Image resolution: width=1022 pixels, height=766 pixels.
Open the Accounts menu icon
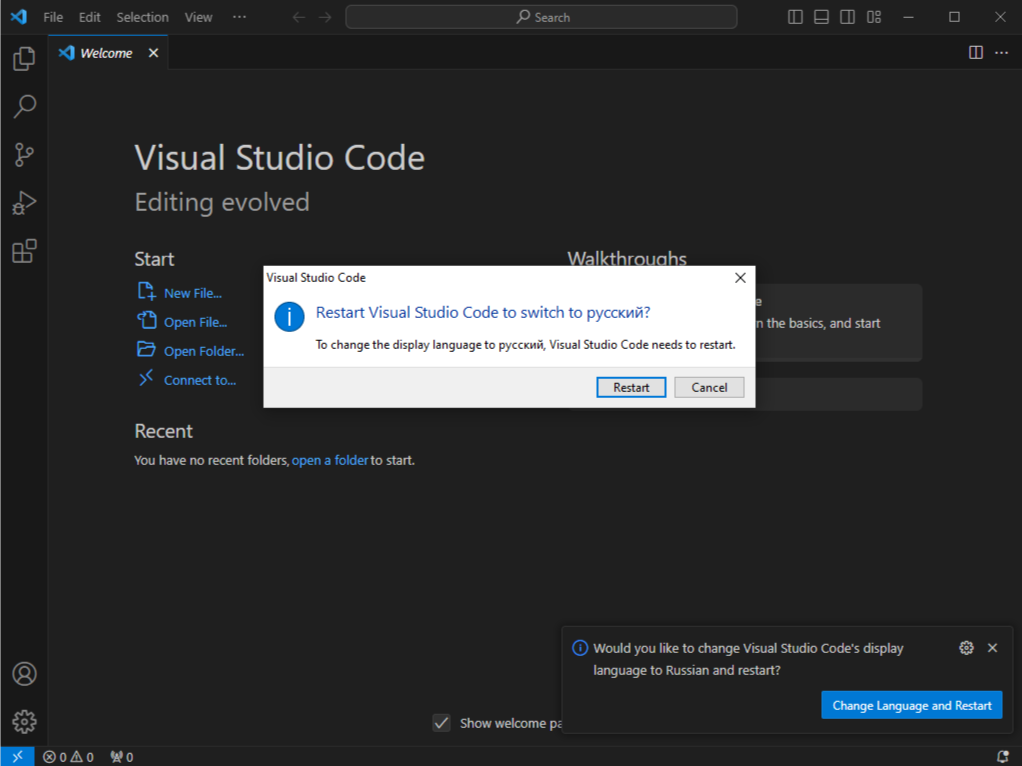[x=24, y=673]
